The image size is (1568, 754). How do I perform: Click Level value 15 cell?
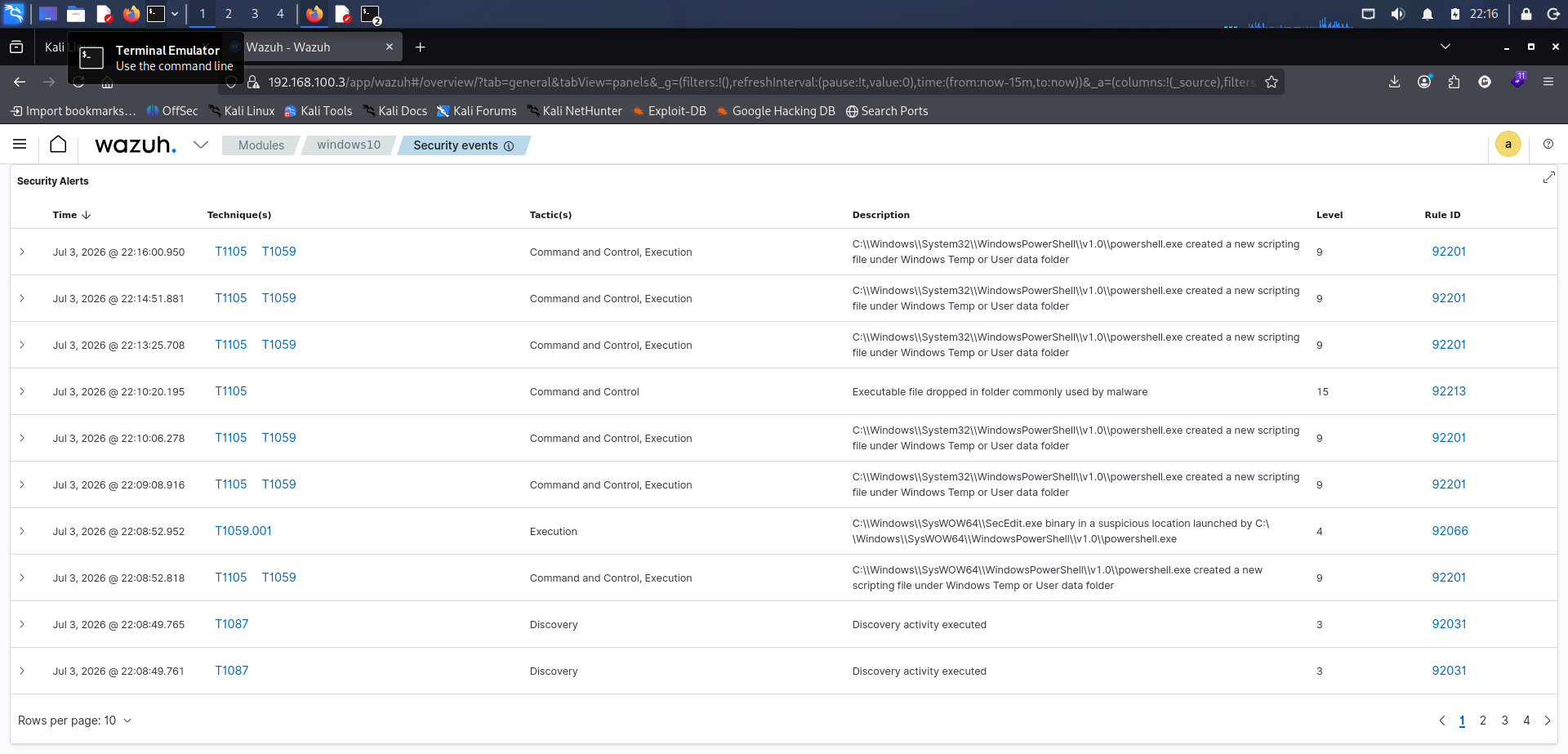pos(1322,392)
